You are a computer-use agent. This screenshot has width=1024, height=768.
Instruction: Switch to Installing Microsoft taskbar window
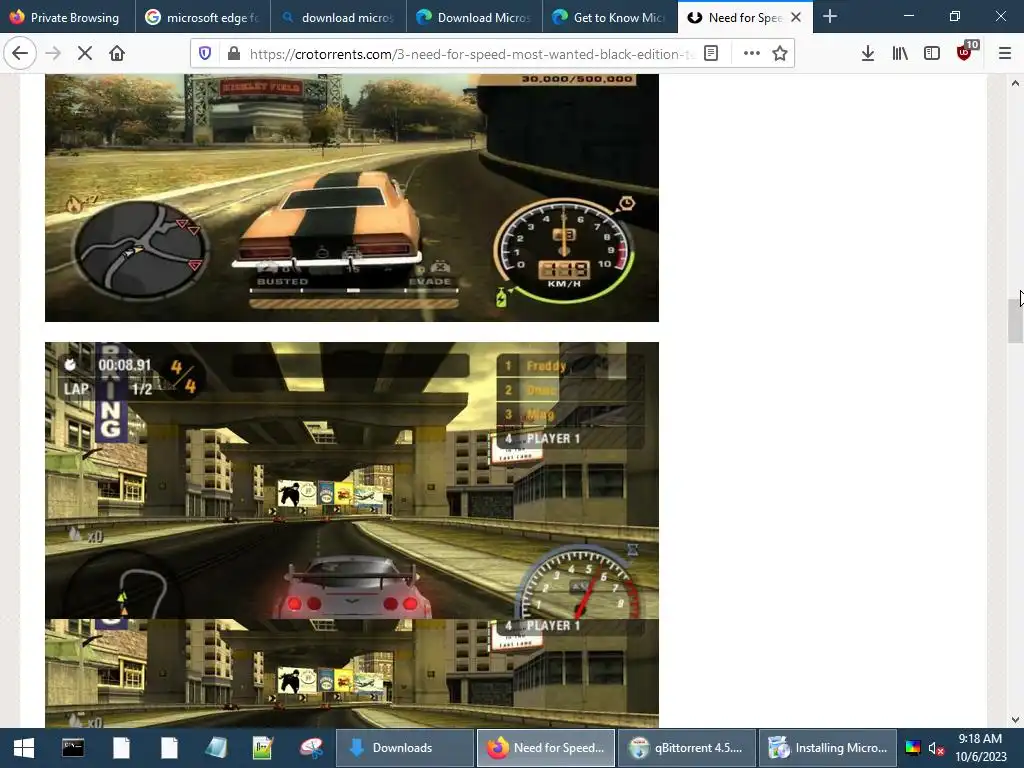click(x=828, y=748)
